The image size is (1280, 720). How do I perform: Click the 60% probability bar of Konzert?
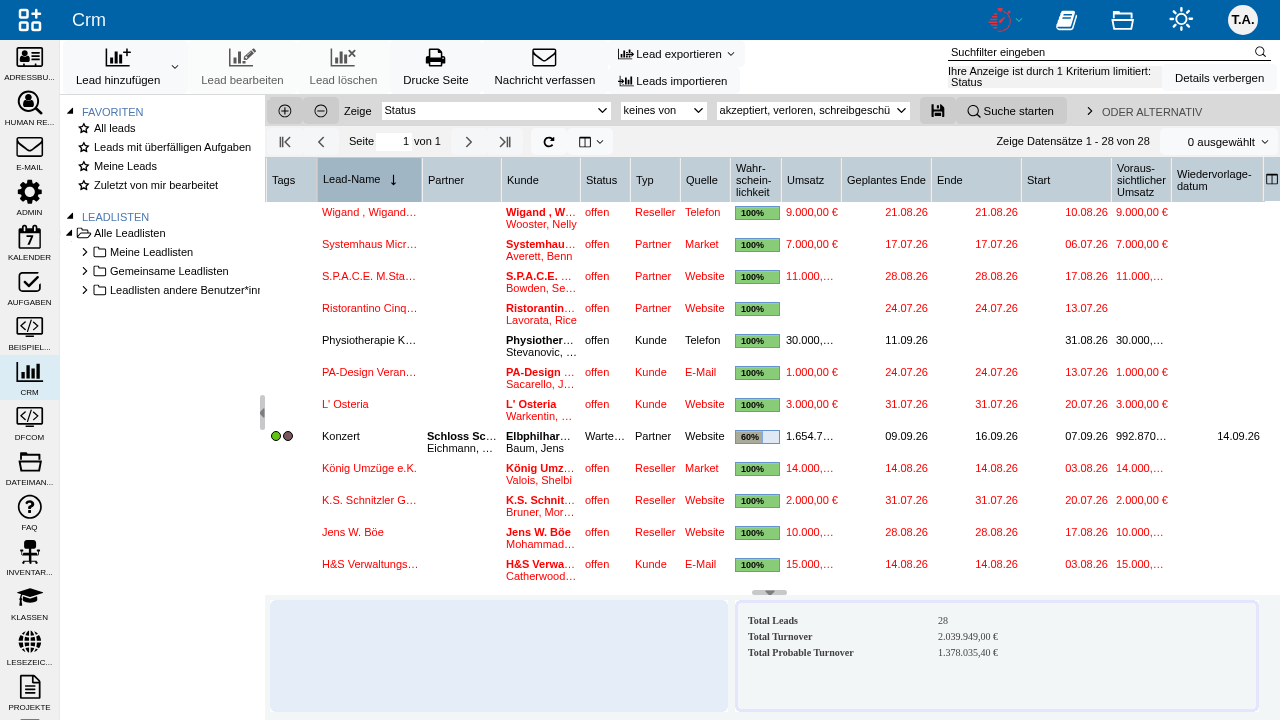point(757,437)
